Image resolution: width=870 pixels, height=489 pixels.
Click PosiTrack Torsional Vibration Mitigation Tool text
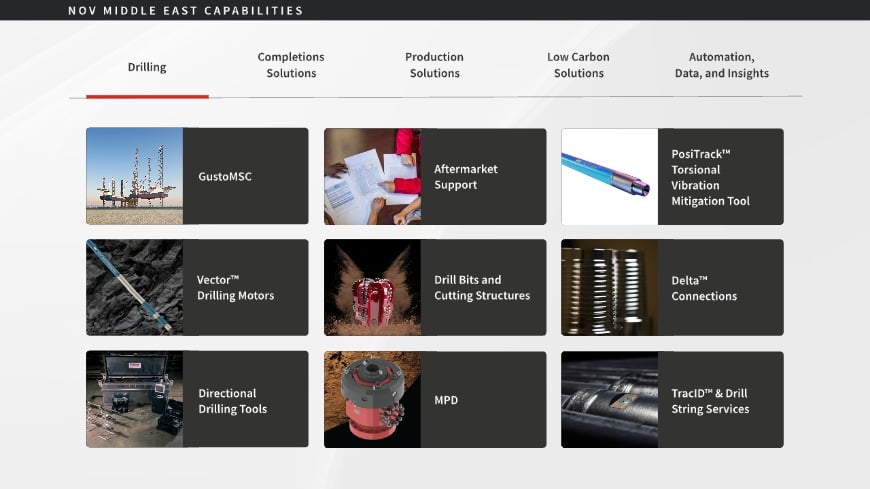click(710, 177)
